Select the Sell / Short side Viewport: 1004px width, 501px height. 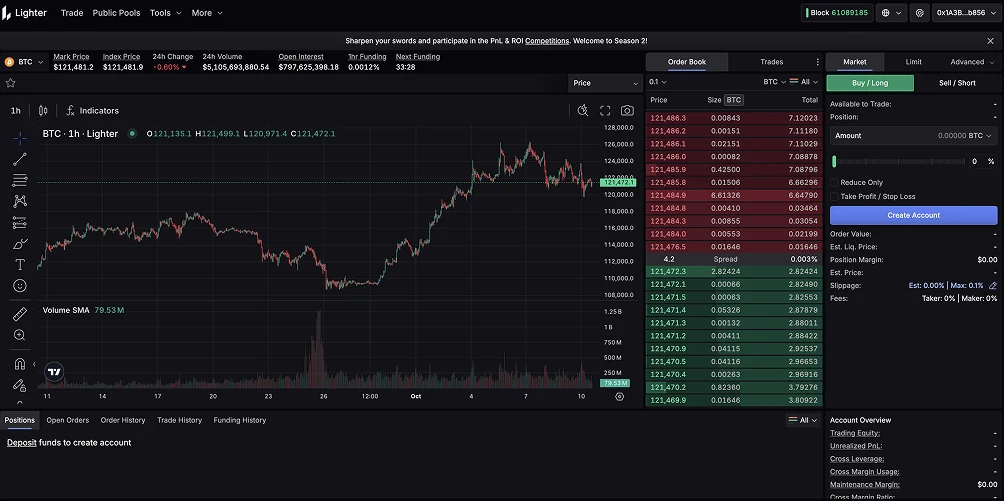(957, 83)
